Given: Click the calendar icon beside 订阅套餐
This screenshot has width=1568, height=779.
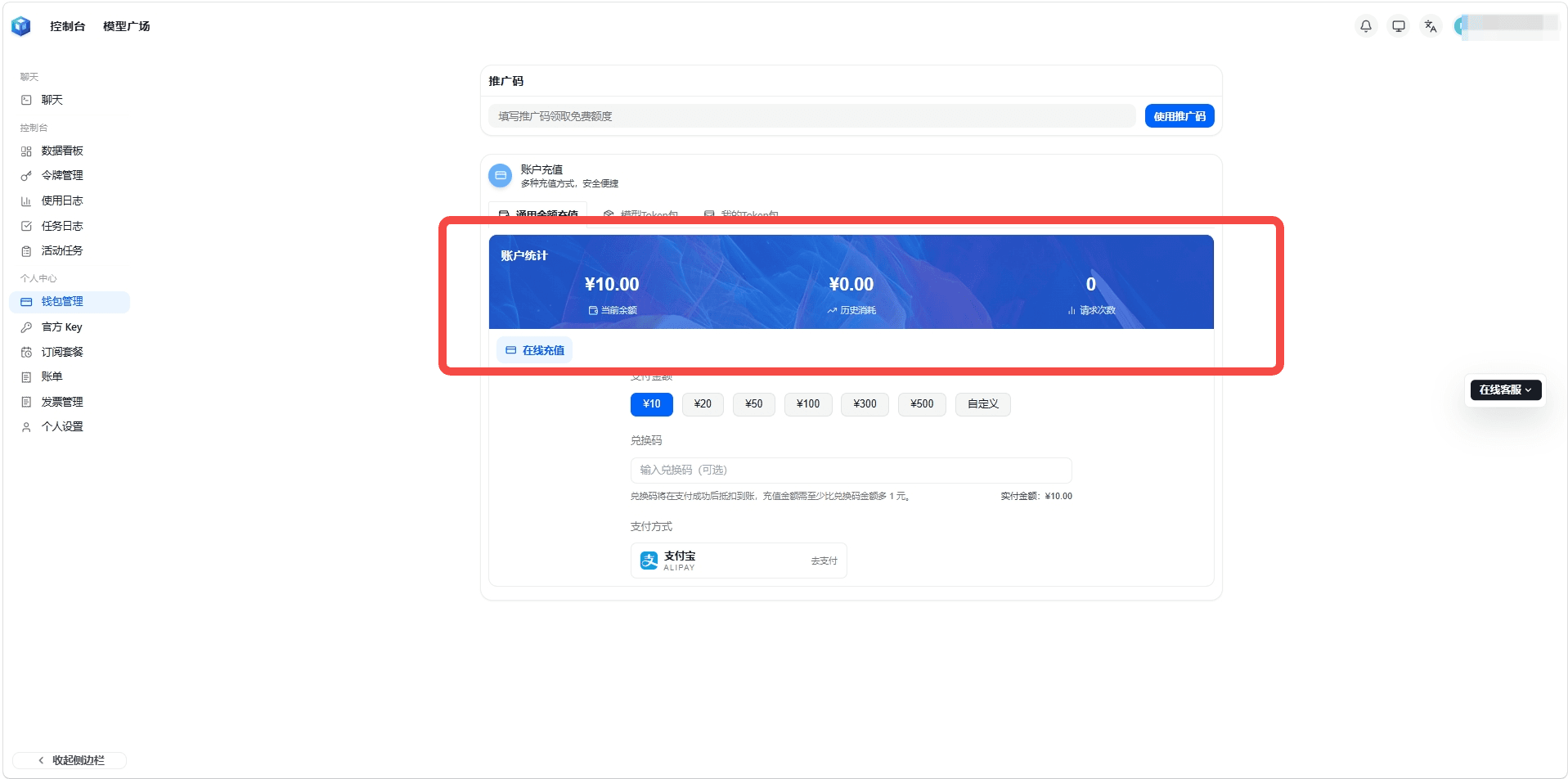Looking at the screenshot, I should point(26,353).
